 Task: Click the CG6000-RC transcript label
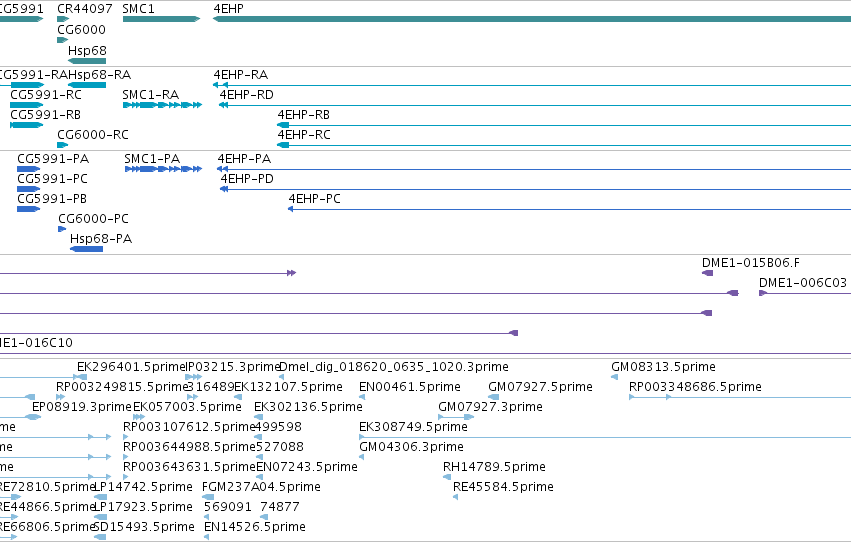tap(93, 135)
